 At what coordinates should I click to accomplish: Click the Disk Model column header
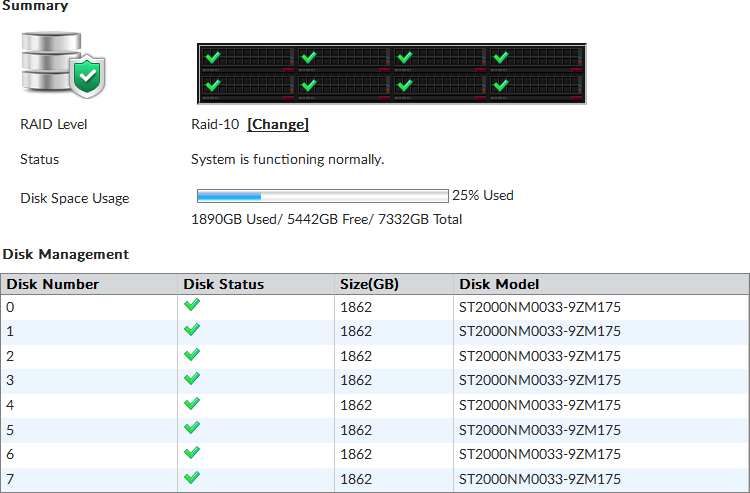coord(499,284)
